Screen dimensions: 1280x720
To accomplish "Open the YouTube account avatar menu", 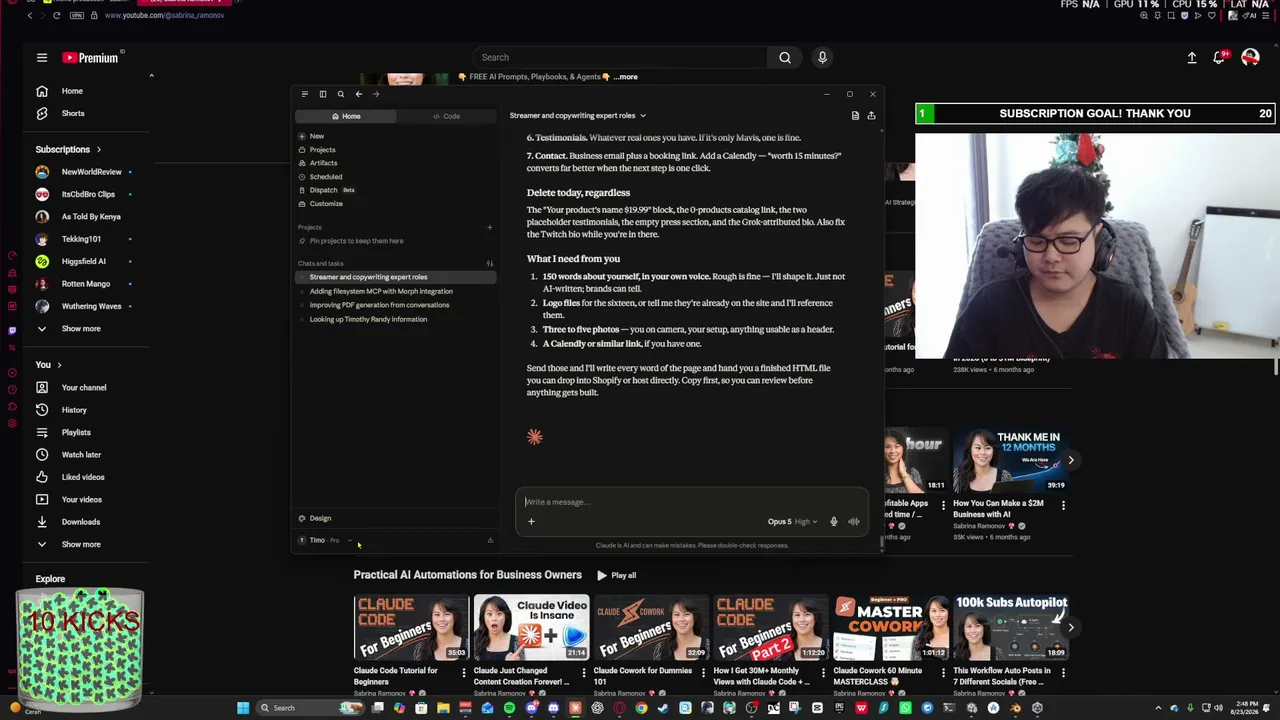I will pos(1250,58).
